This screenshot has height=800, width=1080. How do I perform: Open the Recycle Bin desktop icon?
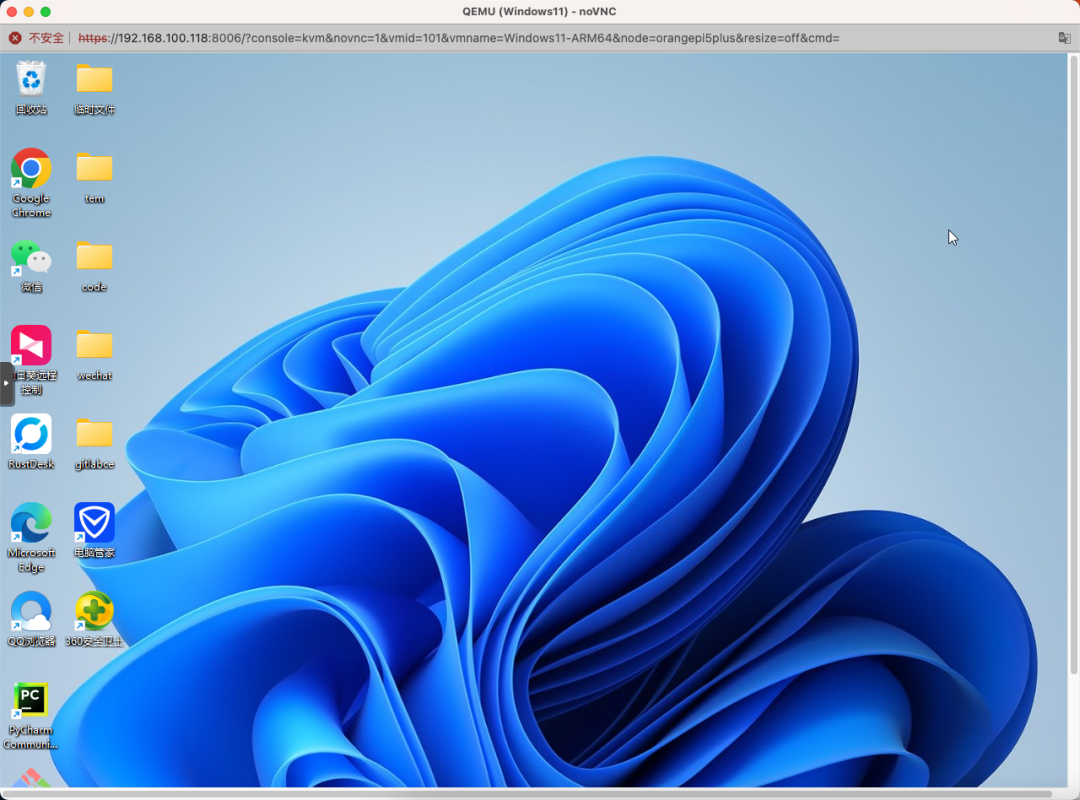pyautogui.click(x=31, y=80)
